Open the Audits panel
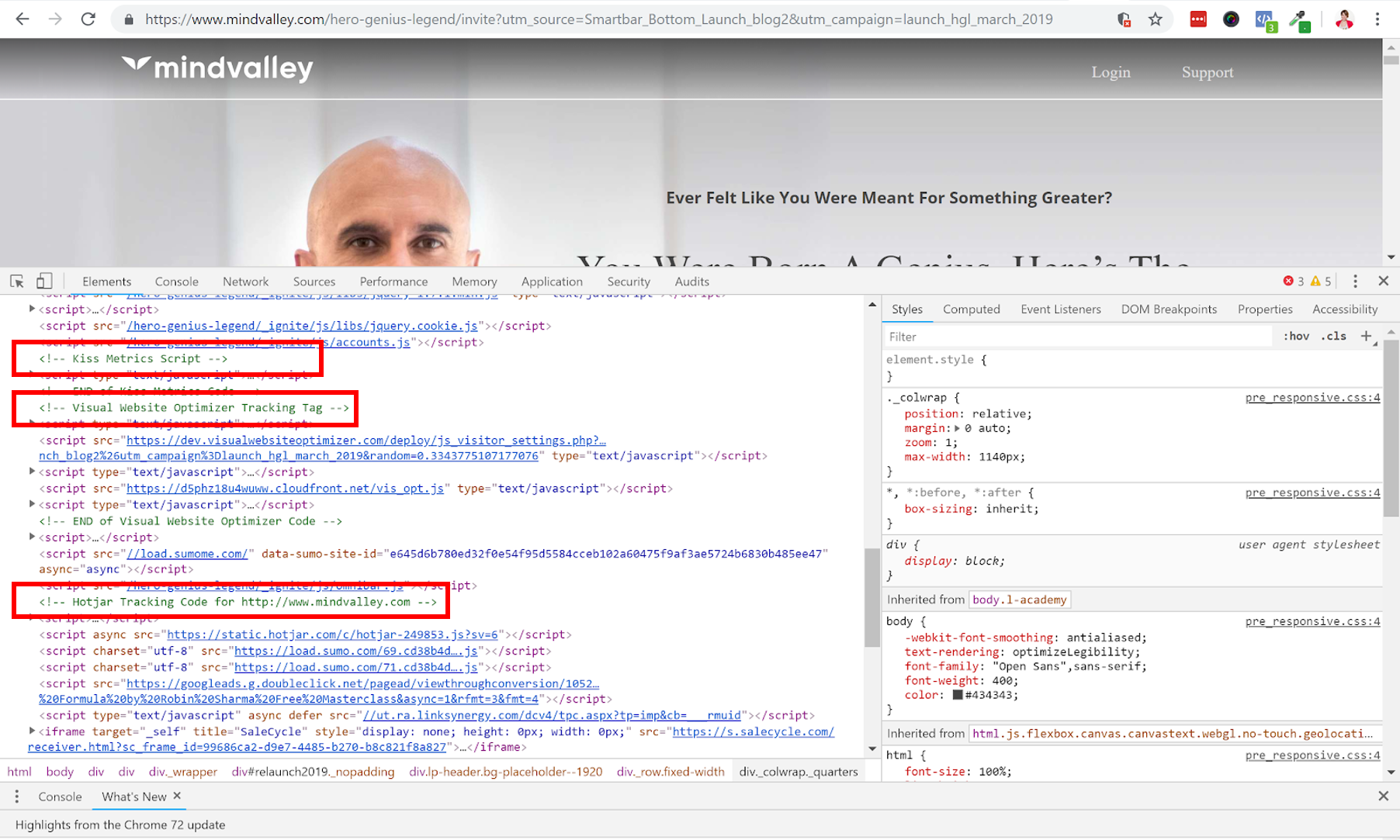The height and width of the screenshot is (840, 1400). pyautogui.click(x=691, y=282)
